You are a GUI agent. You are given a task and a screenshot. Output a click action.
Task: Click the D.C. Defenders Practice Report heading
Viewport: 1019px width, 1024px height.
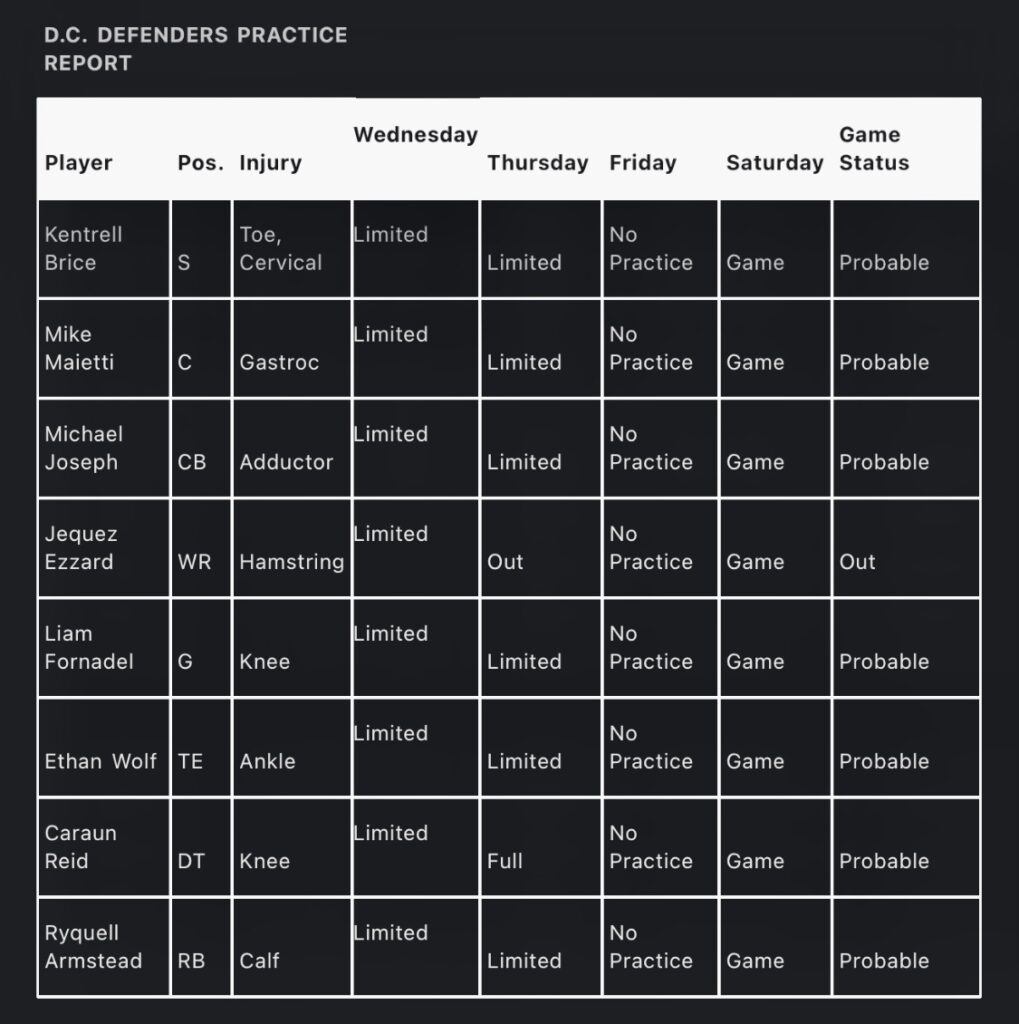(x=196, y=49)
